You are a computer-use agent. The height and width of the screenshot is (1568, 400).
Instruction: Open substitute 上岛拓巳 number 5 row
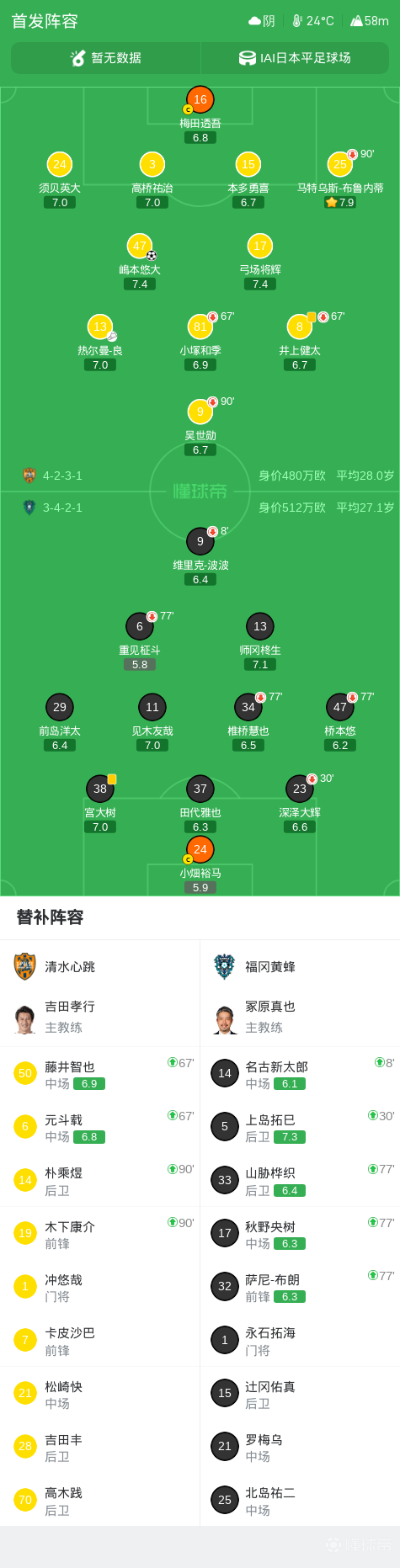pyautogui.click(x=300, y=1126)
